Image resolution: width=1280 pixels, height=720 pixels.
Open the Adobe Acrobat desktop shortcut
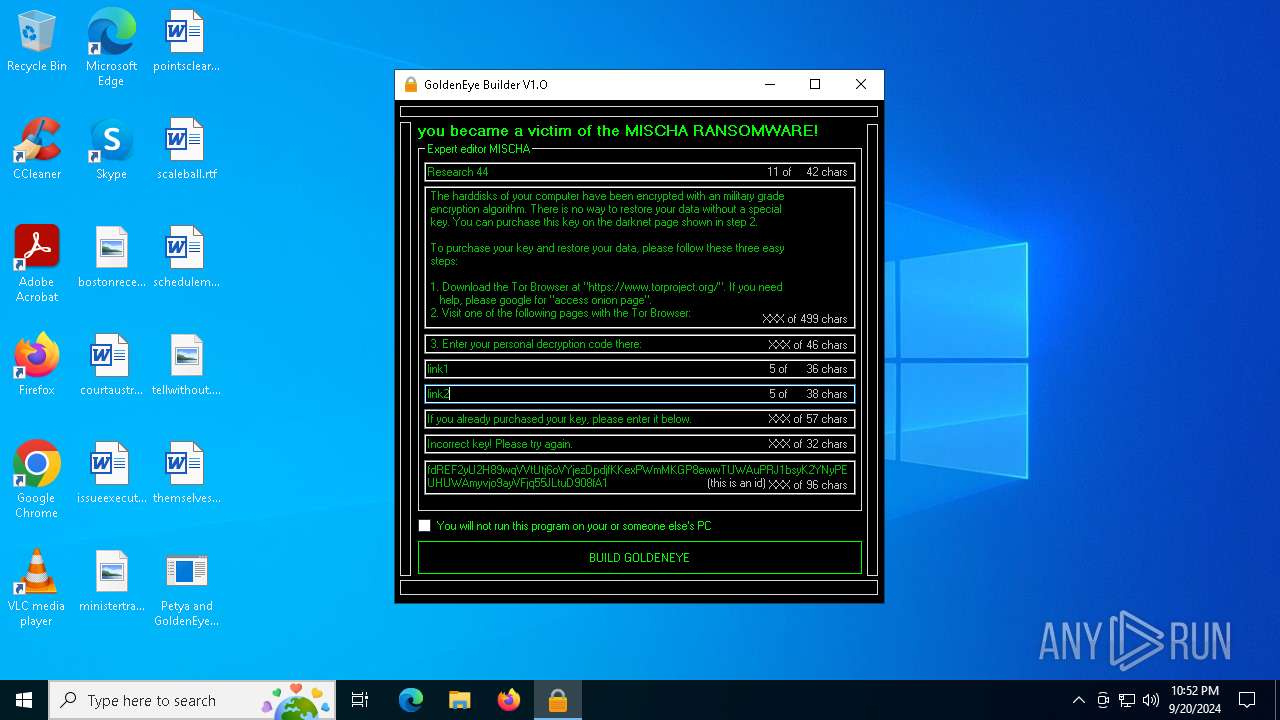(x=37, y=265)
